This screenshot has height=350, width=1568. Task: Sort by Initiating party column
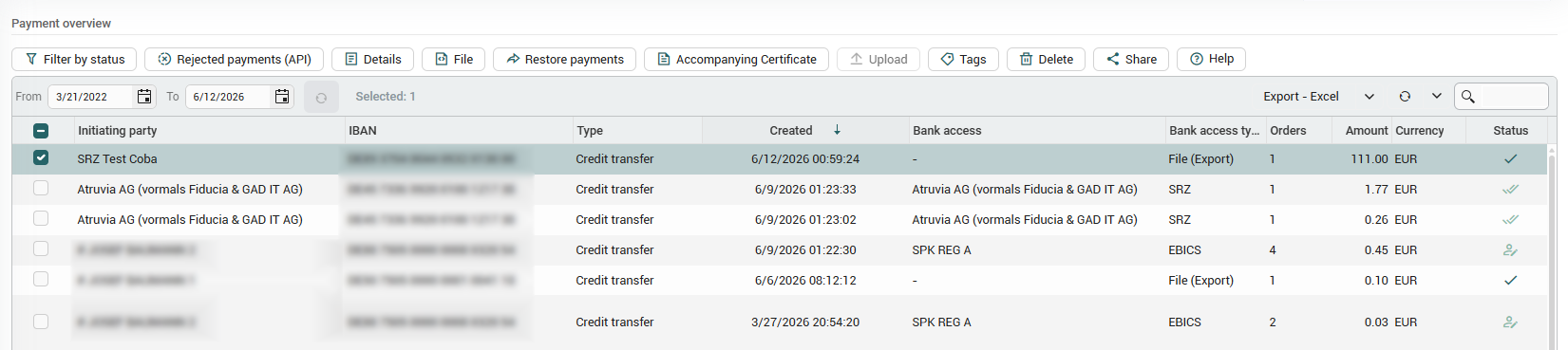click(x=117, y=131)
